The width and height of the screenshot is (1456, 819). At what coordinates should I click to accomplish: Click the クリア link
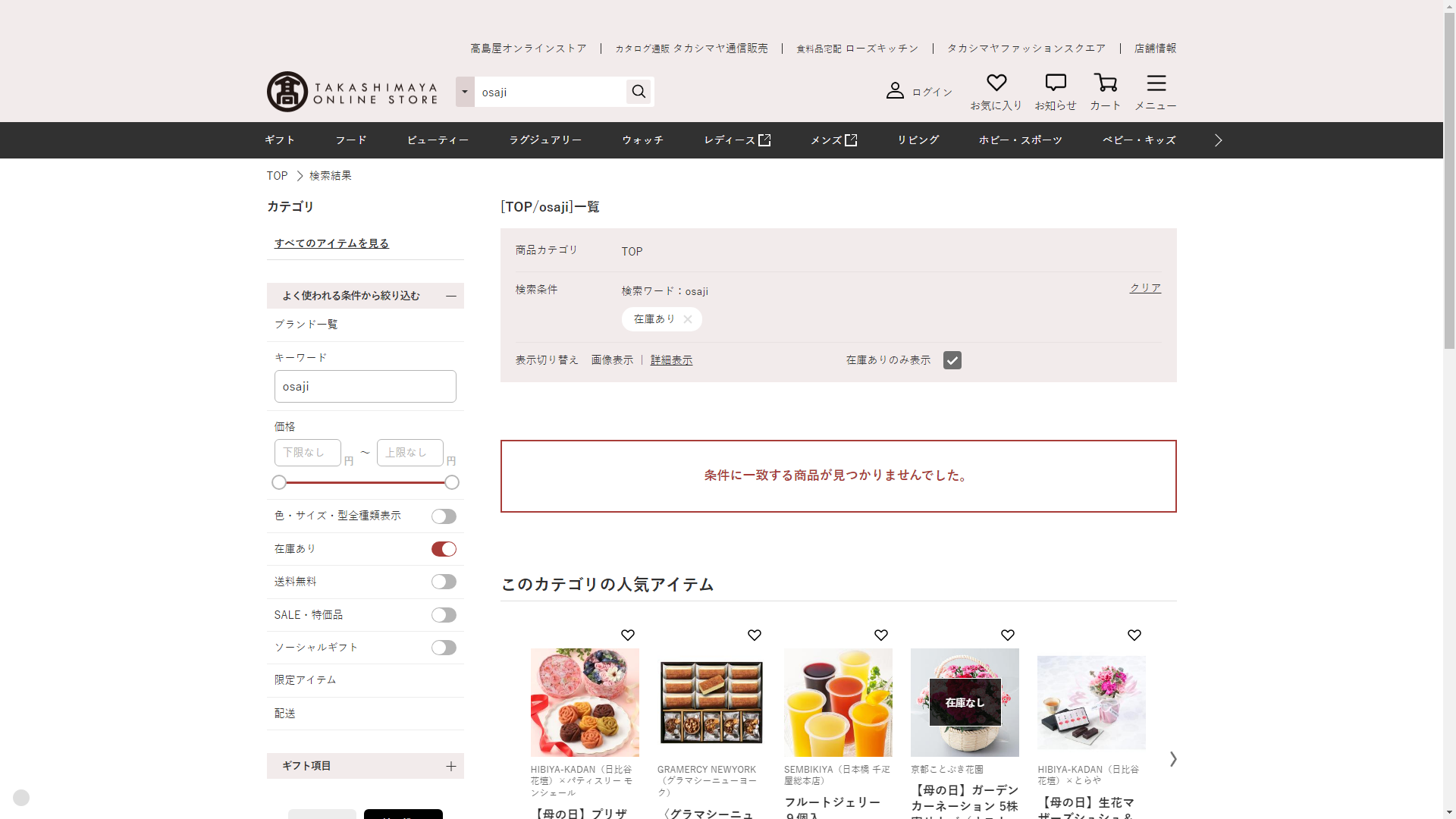1144,288
